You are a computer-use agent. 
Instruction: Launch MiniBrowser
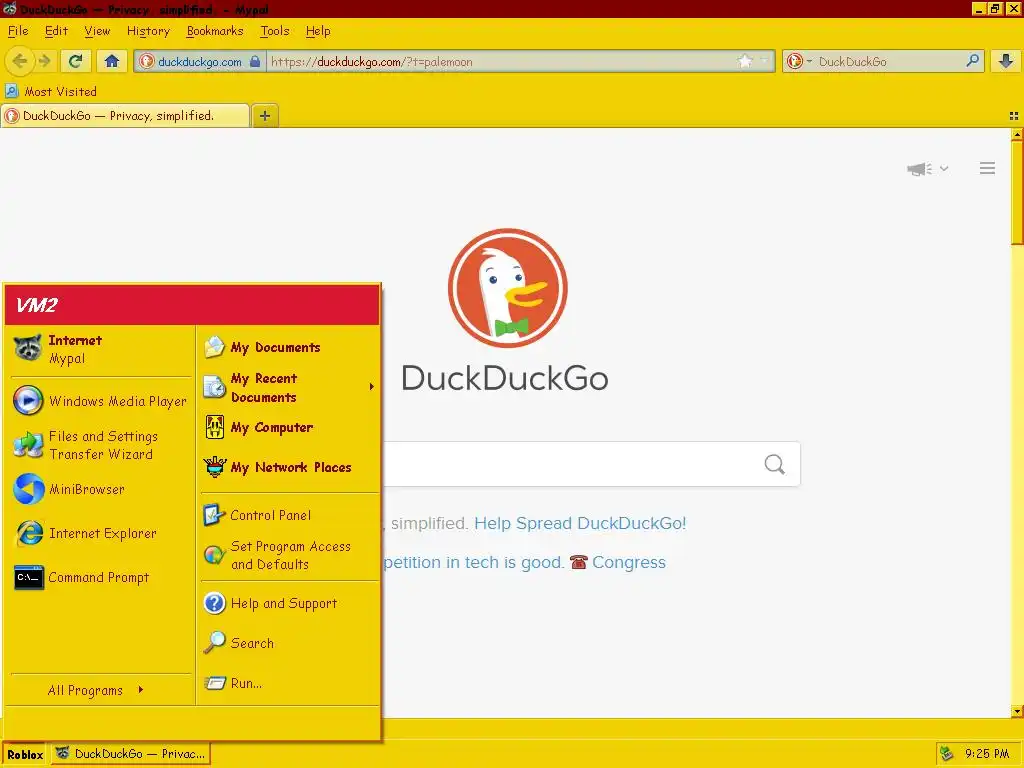(x=100, y=489)
